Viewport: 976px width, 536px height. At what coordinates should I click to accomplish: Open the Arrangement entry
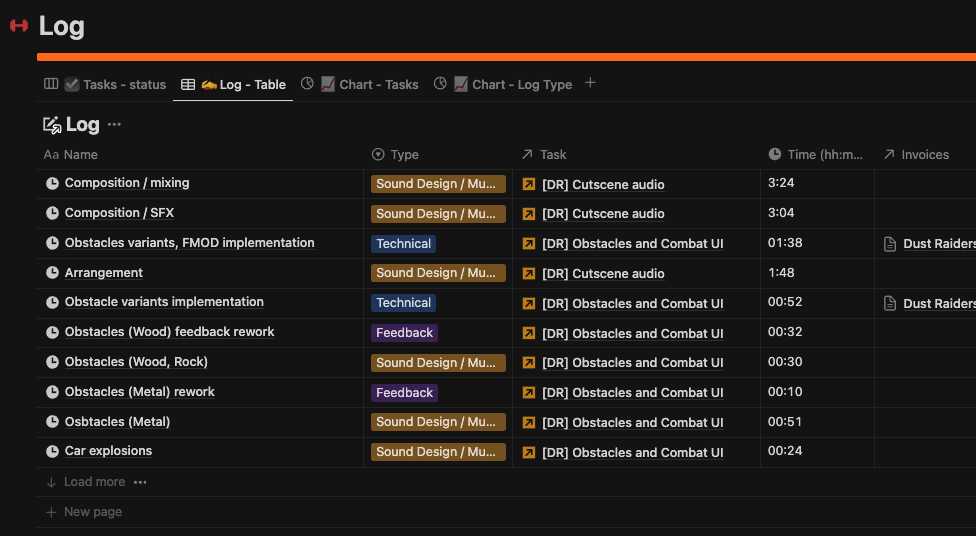coord(104,273)
